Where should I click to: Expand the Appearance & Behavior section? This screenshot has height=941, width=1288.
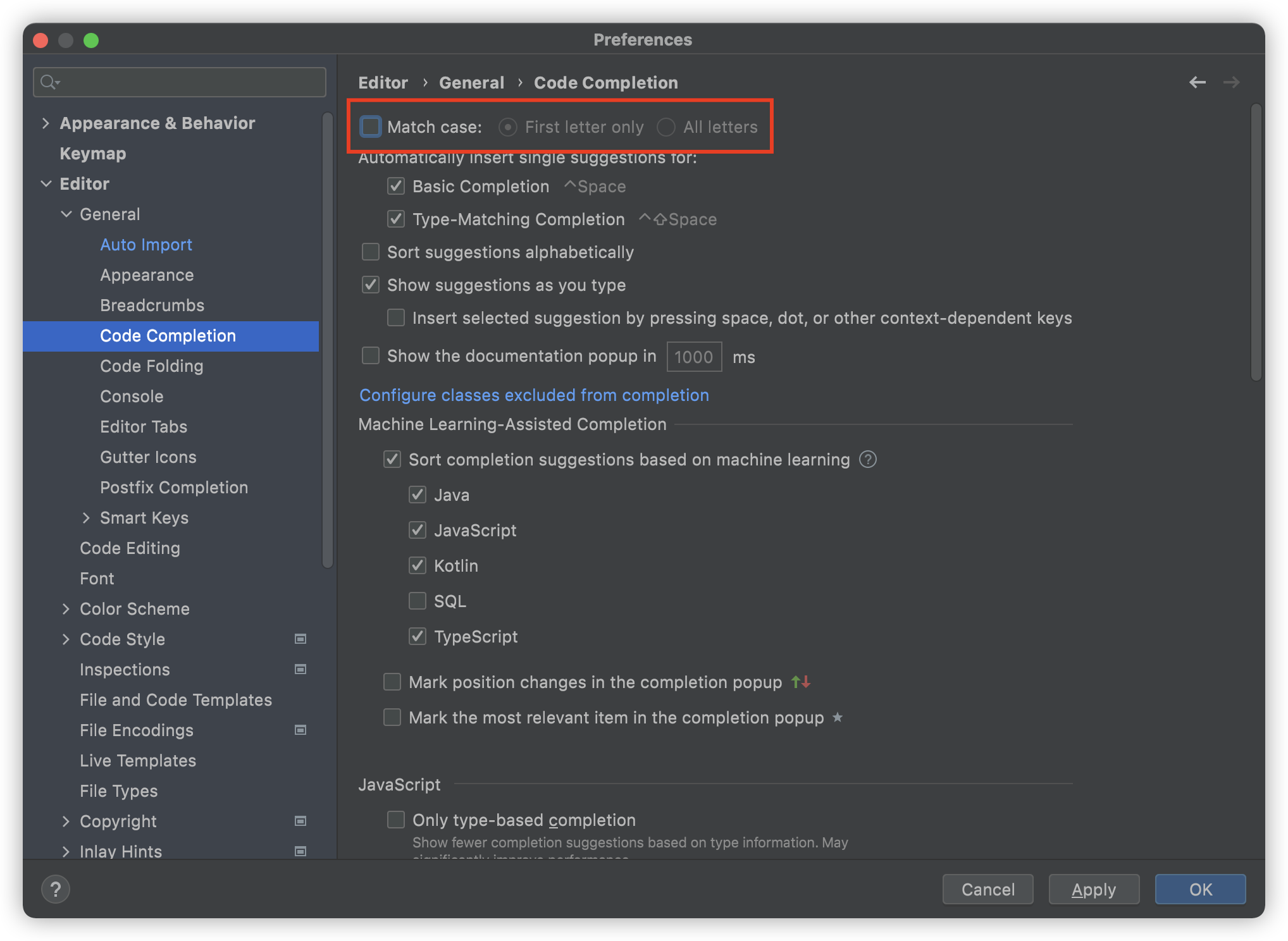(x=46, y=123)
